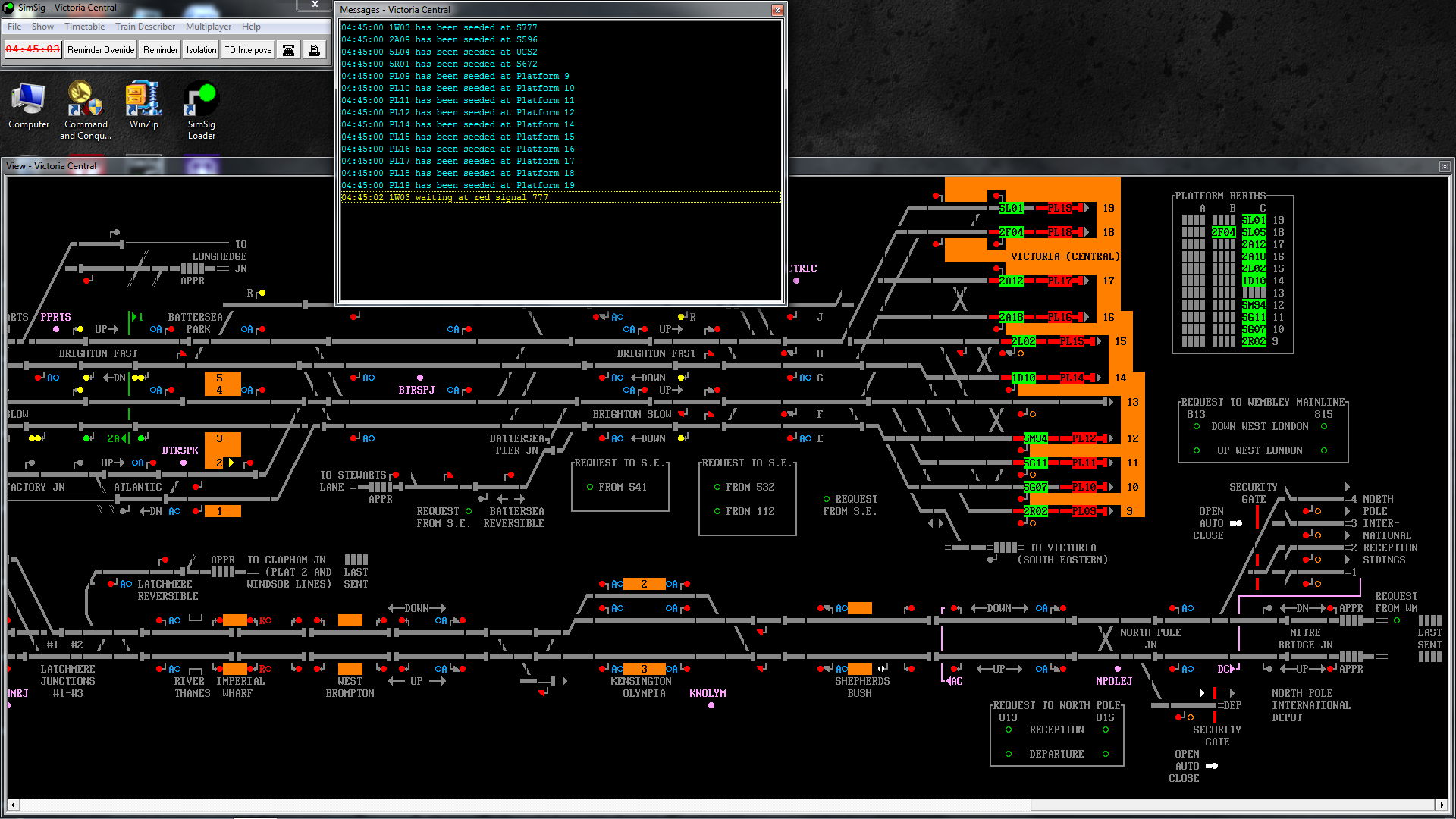Screen dimensions: 1456x819
Task: Click the magenta PPRTS point marker dot
Action: (56, 329)
